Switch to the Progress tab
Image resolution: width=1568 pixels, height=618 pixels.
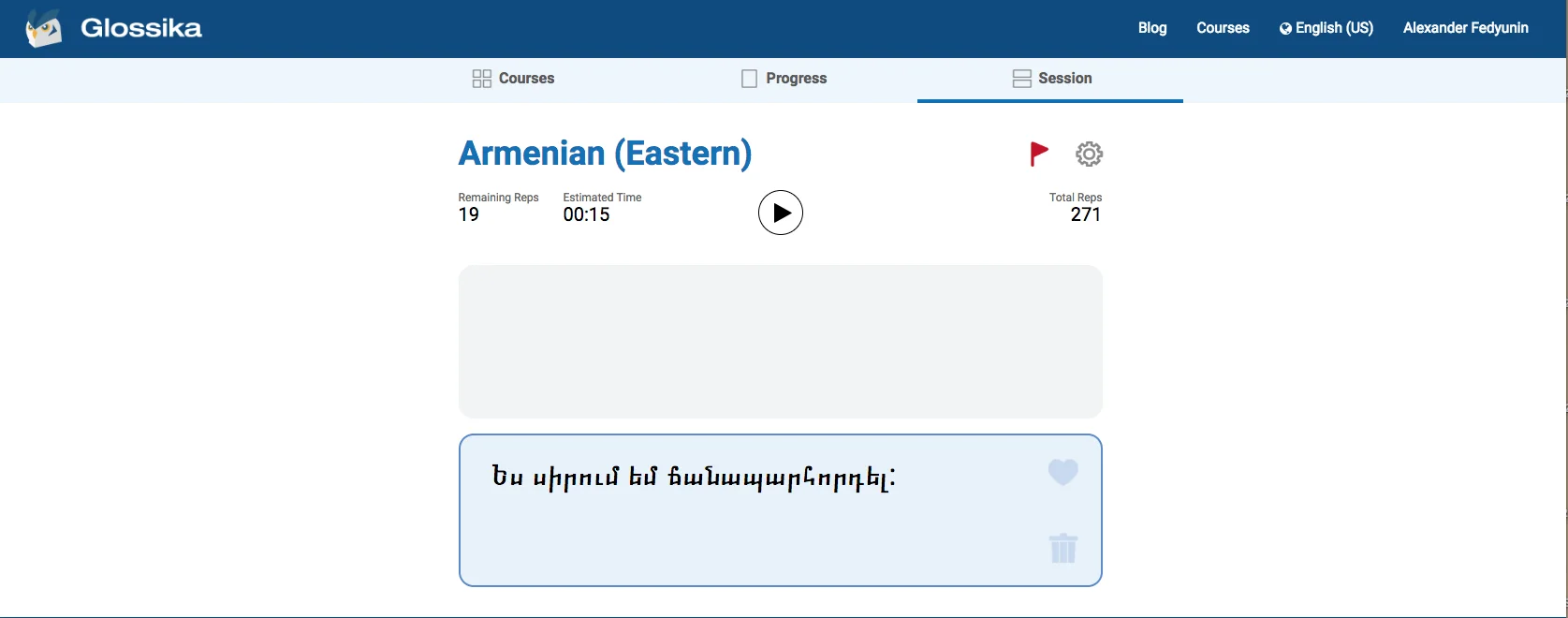click(796, 79)
